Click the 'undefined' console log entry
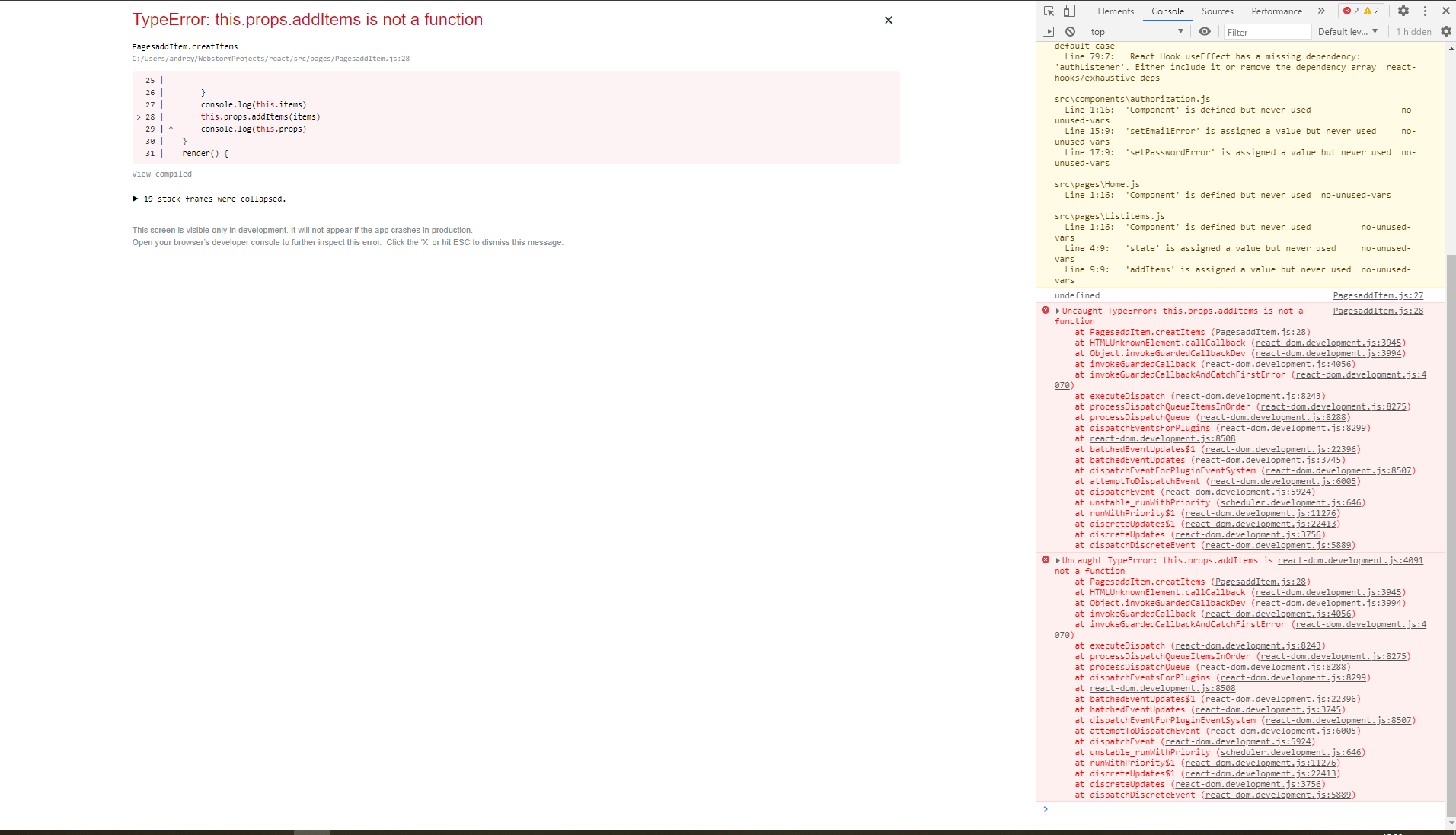The width and height of the screenshot is (1456, 835). coord(1077,295)
